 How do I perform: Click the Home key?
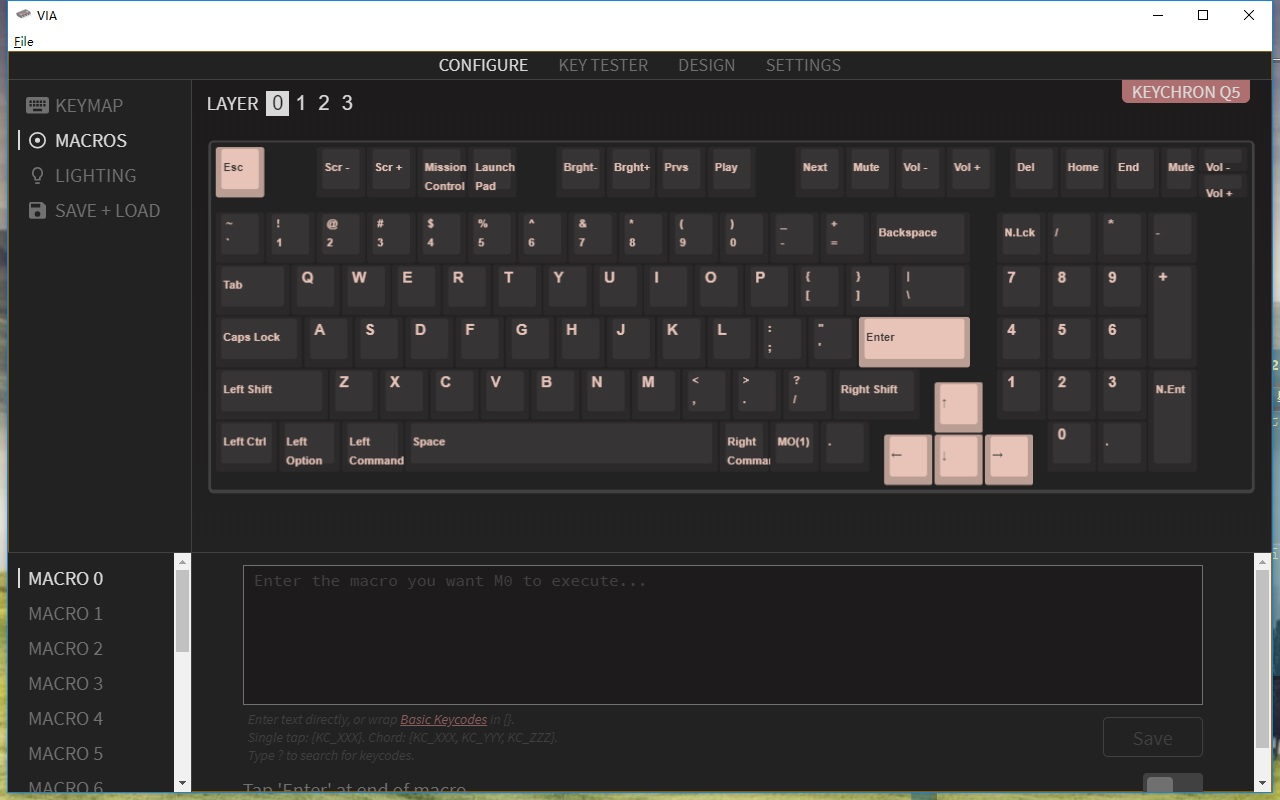[x=1084, y=172]
